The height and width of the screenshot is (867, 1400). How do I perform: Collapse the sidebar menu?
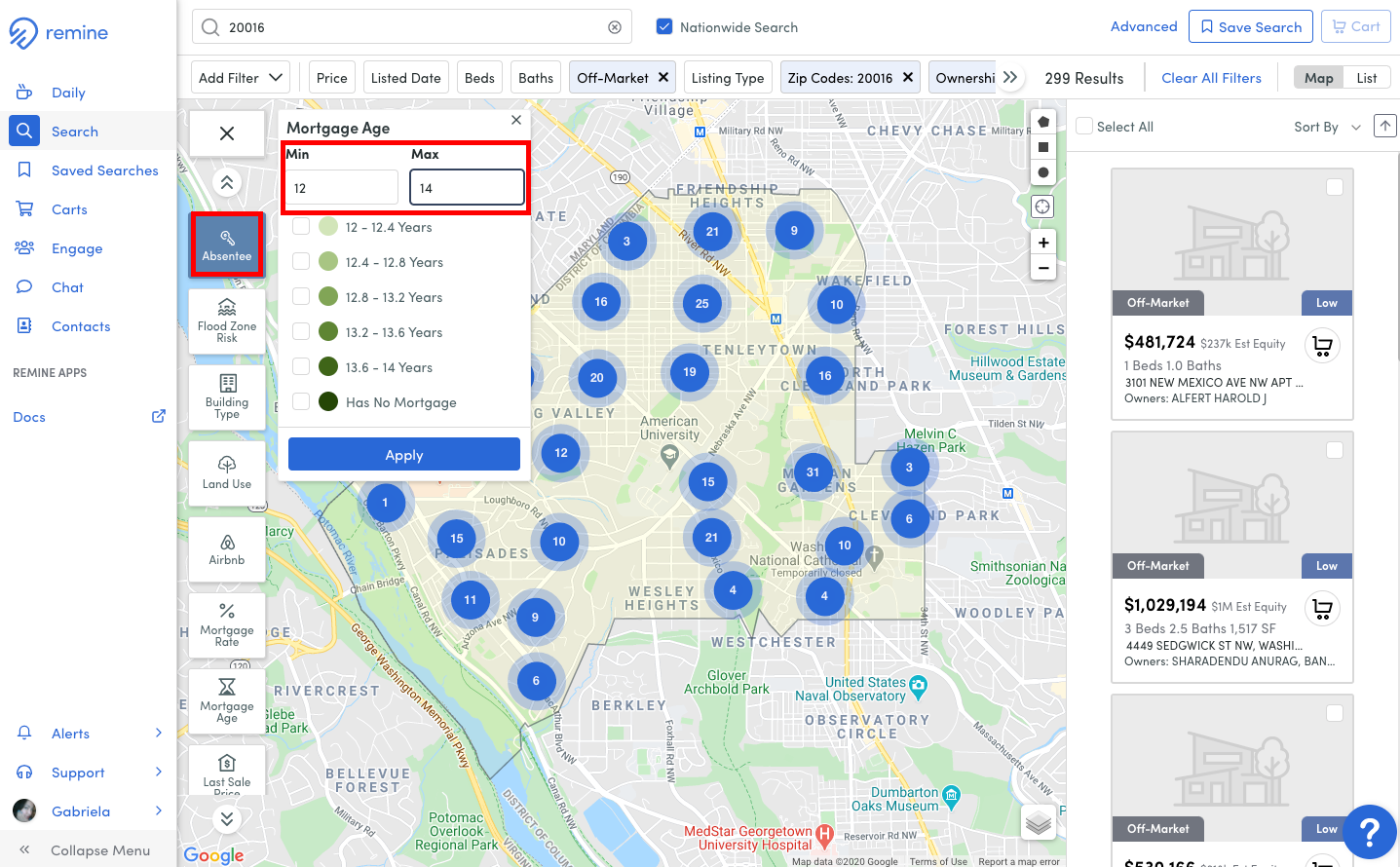88,849
